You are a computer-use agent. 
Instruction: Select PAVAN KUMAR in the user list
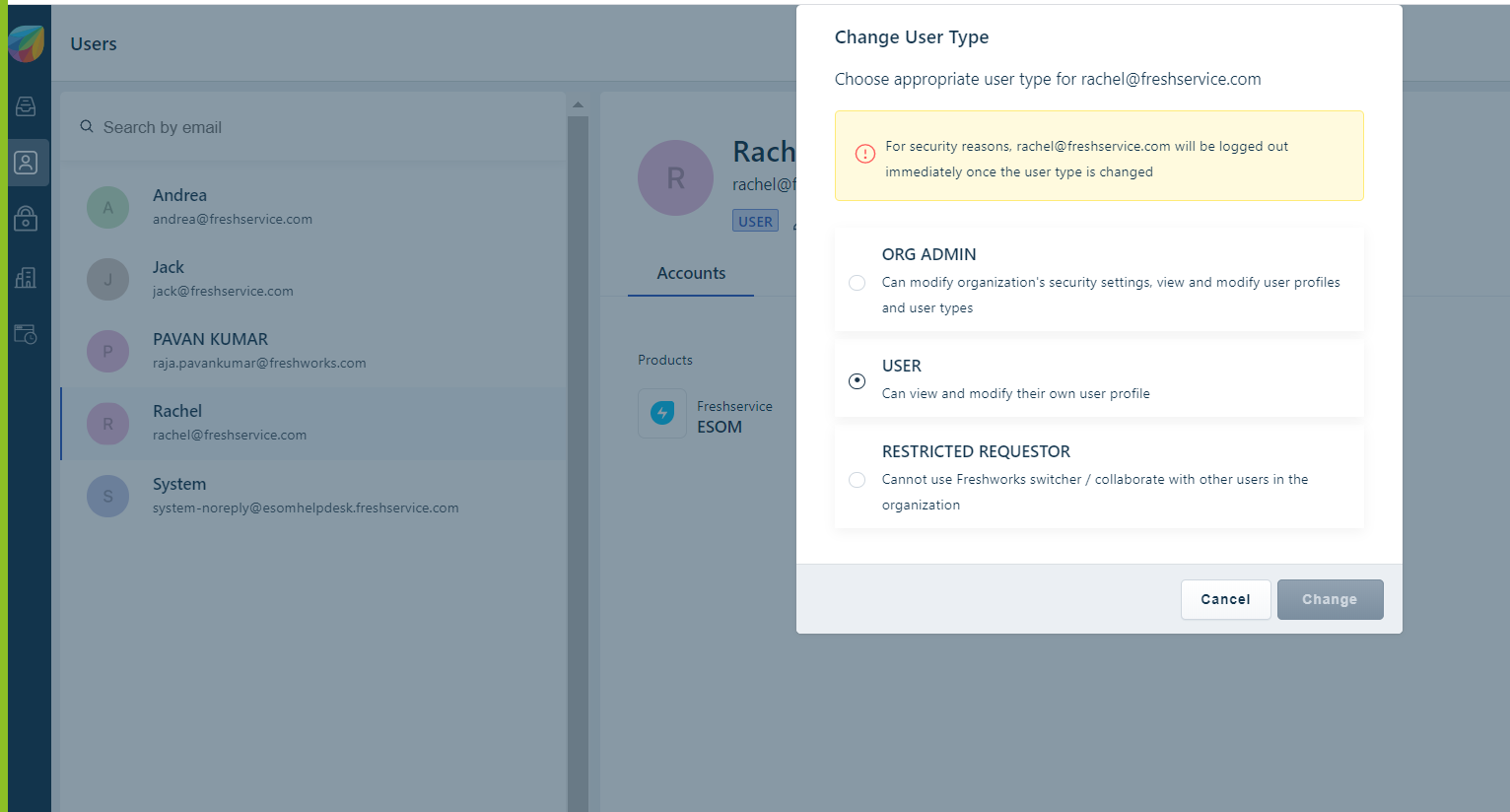tap(313, 351)
